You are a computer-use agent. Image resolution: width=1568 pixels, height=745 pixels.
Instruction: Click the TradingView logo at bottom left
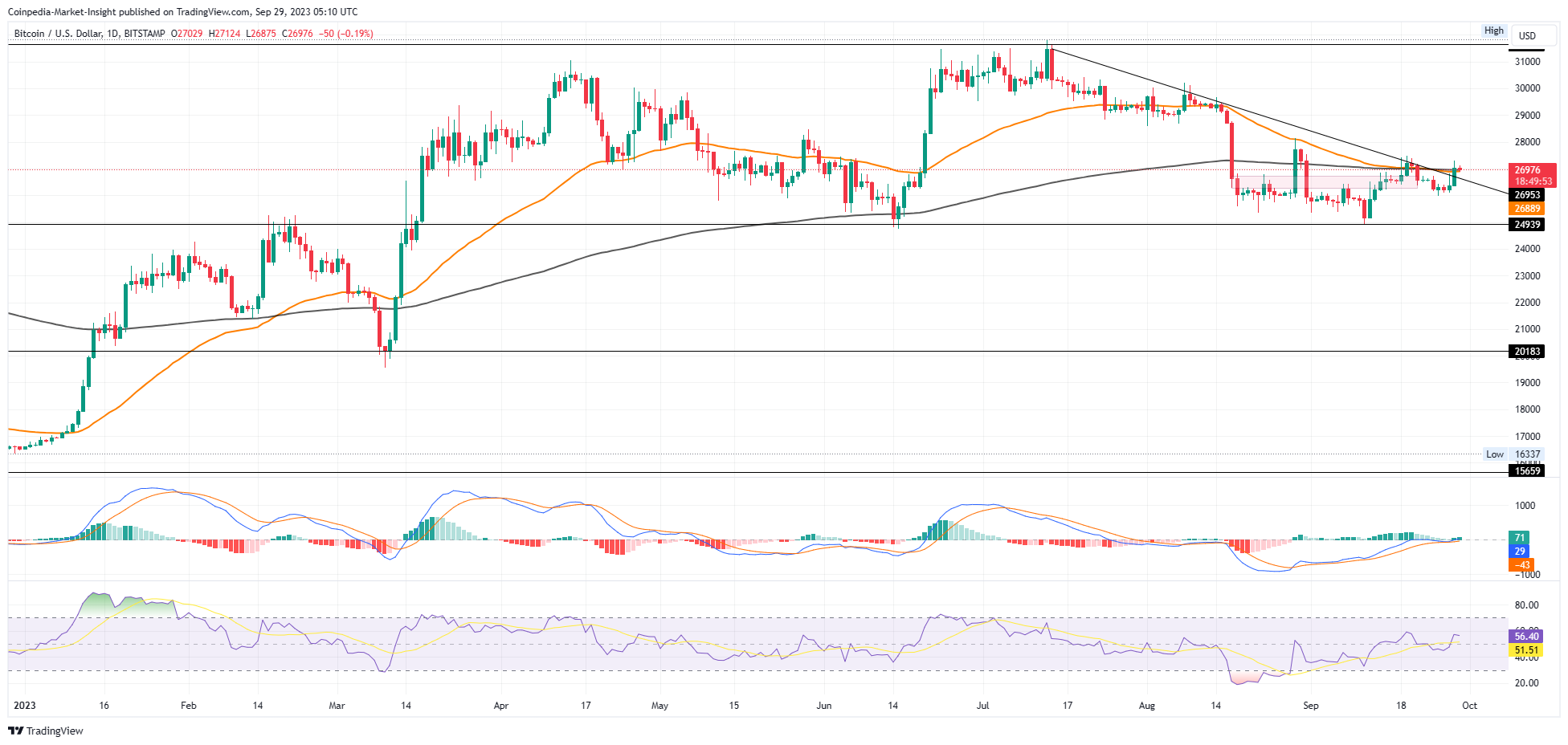46,731
